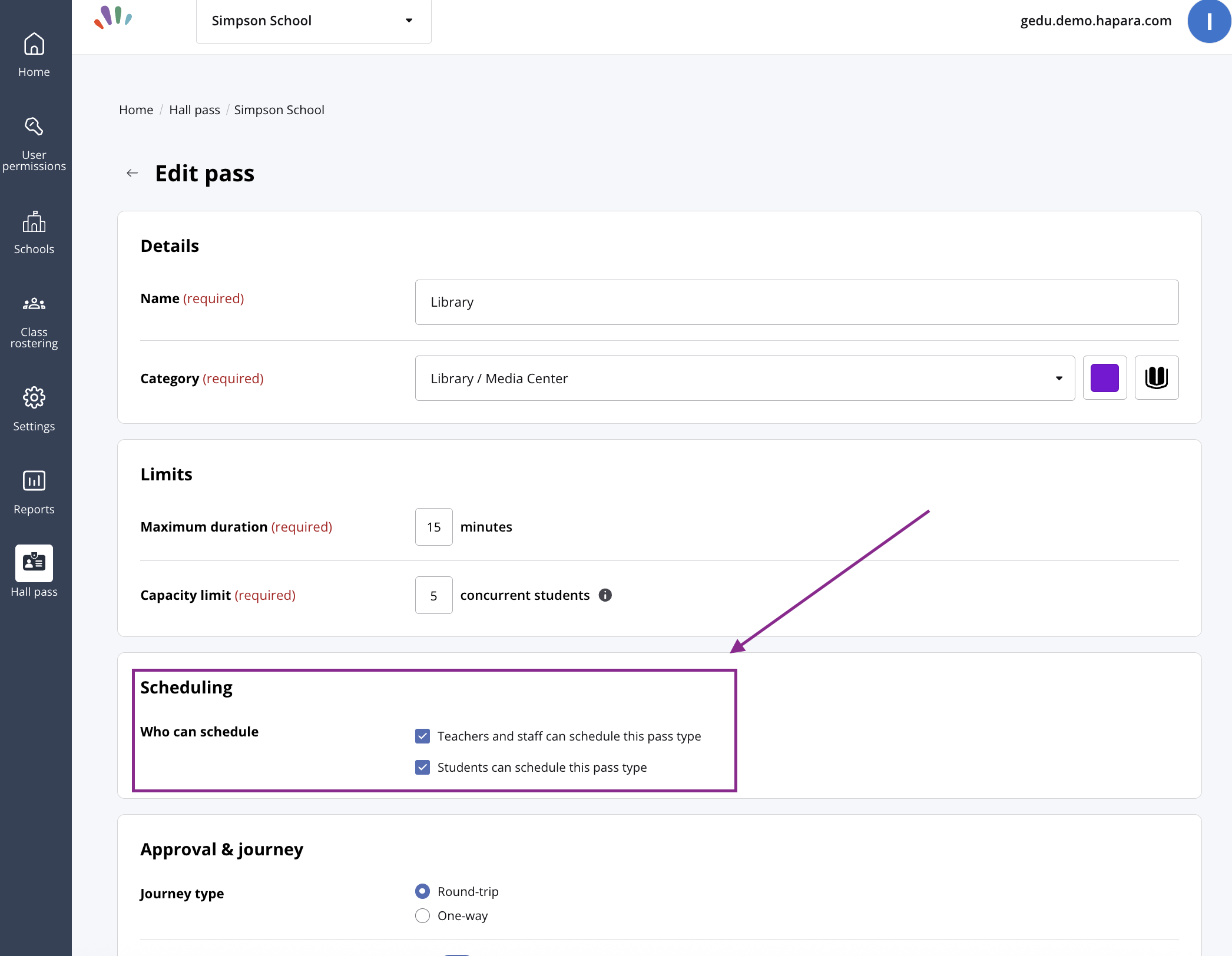Image resolution: width=1232 pixels, height=956 pixels.
Task: Go to Hall pass breadcrumb link
Action: click(x=194, y=110)
